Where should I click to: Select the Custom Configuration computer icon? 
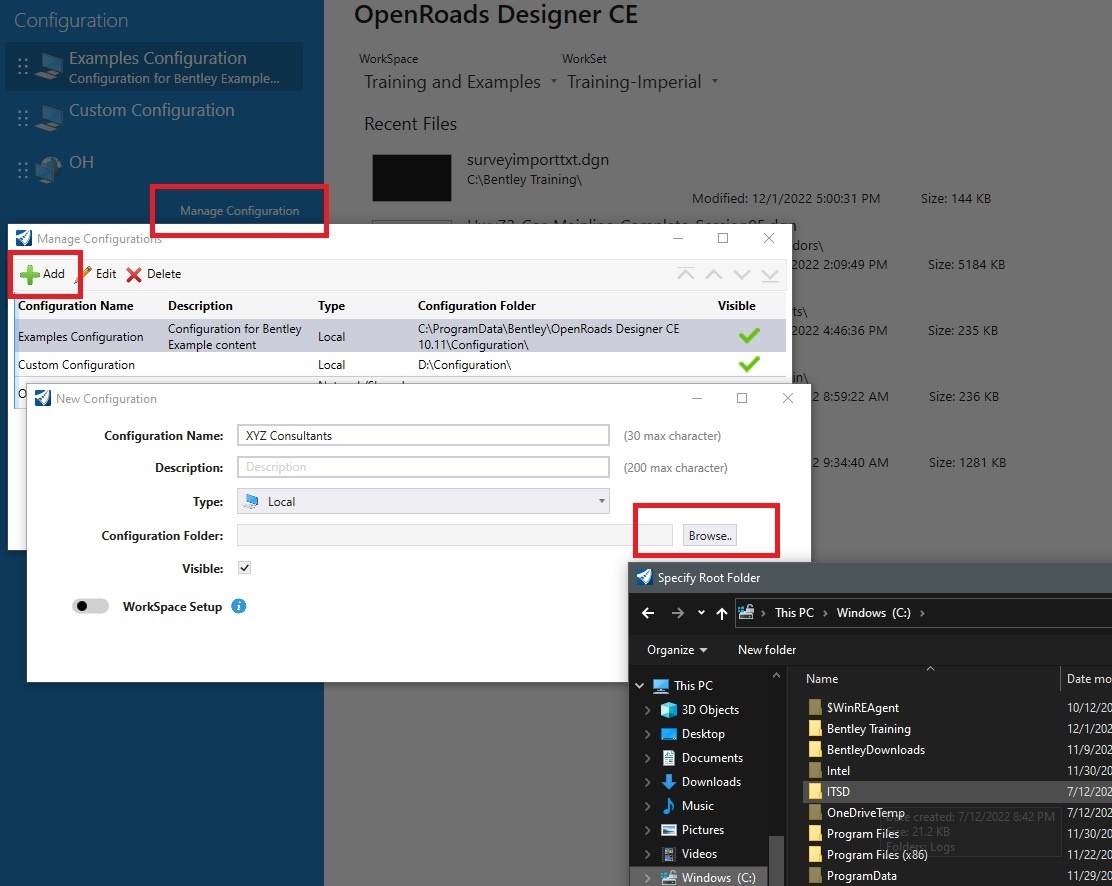coord(49,118)
